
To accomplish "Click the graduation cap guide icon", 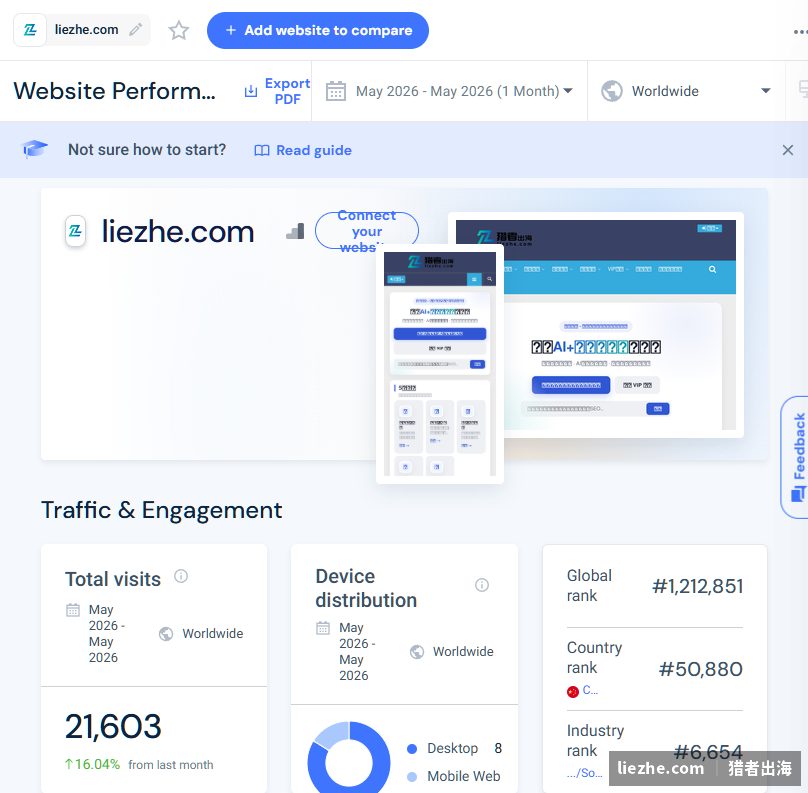I will pos(35,149).
